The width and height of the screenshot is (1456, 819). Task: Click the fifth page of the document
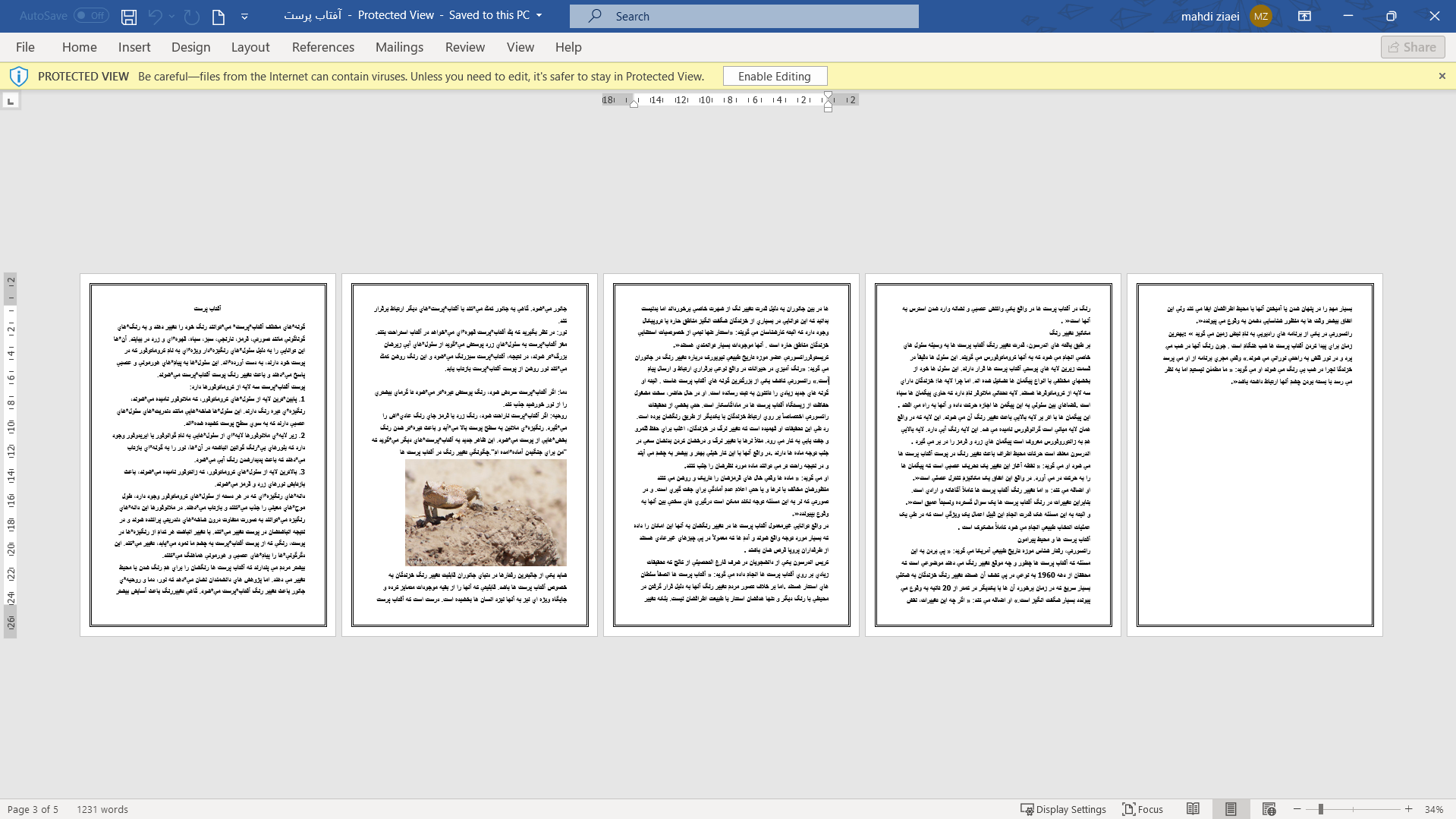1255,455
